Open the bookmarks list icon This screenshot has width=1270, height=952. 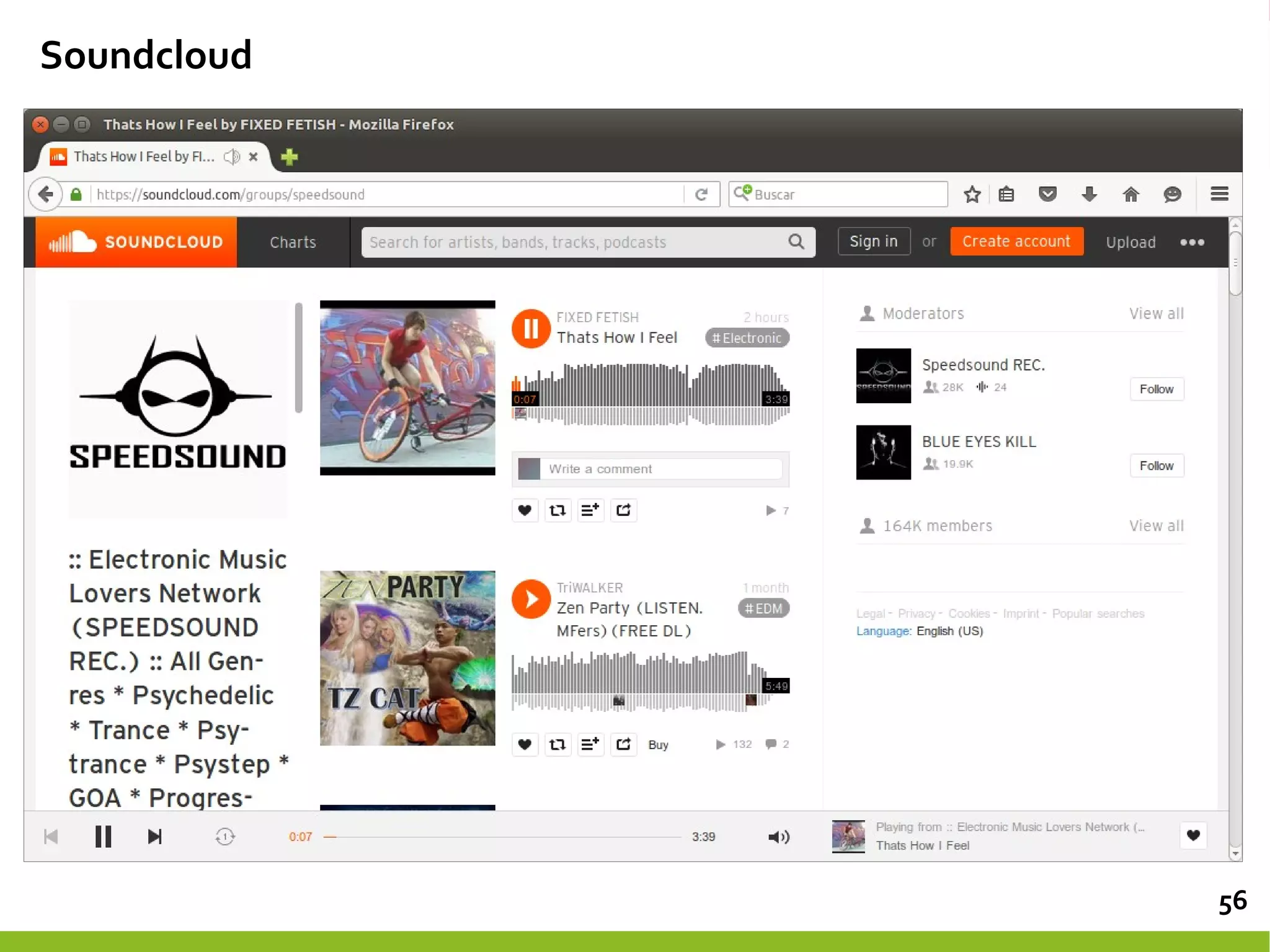(1006, 195)
